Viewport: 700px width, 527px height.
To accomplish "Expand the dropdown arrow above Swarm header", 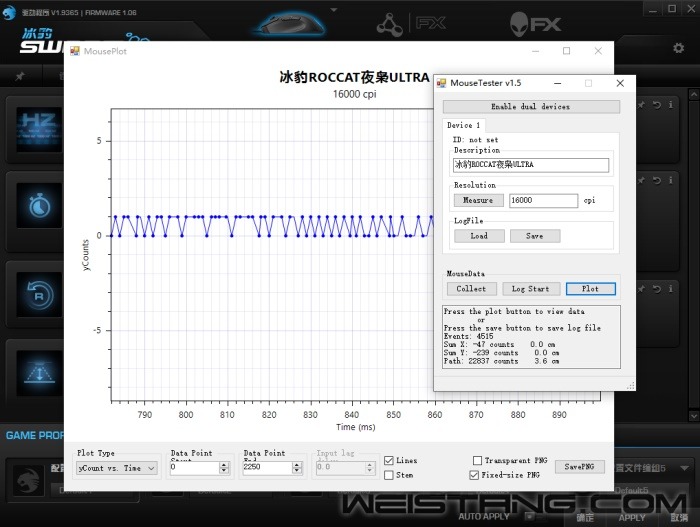I will click(333, 10).
